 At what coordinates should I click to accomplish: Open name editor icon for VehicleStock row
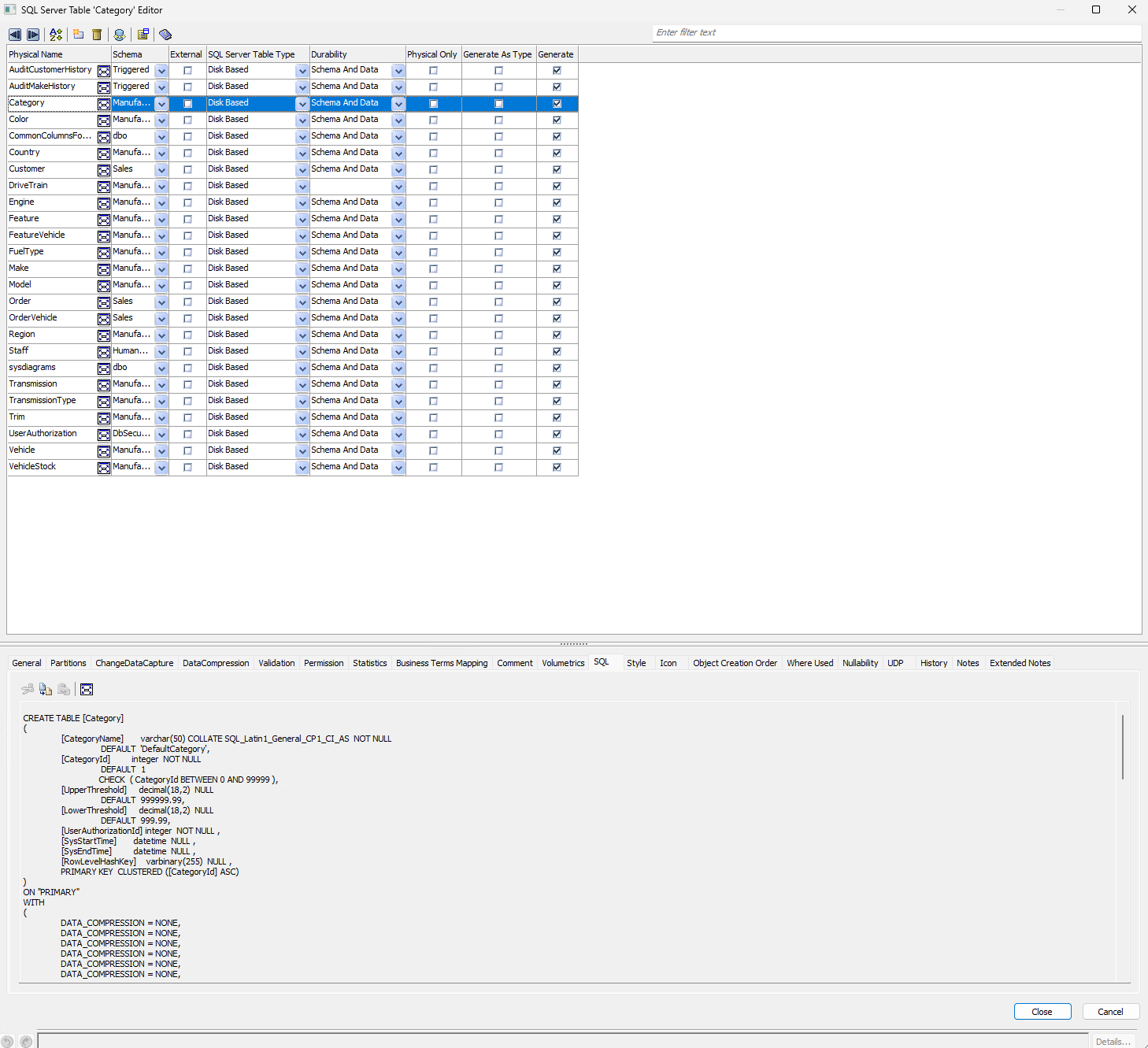click(x=104, y=468)
